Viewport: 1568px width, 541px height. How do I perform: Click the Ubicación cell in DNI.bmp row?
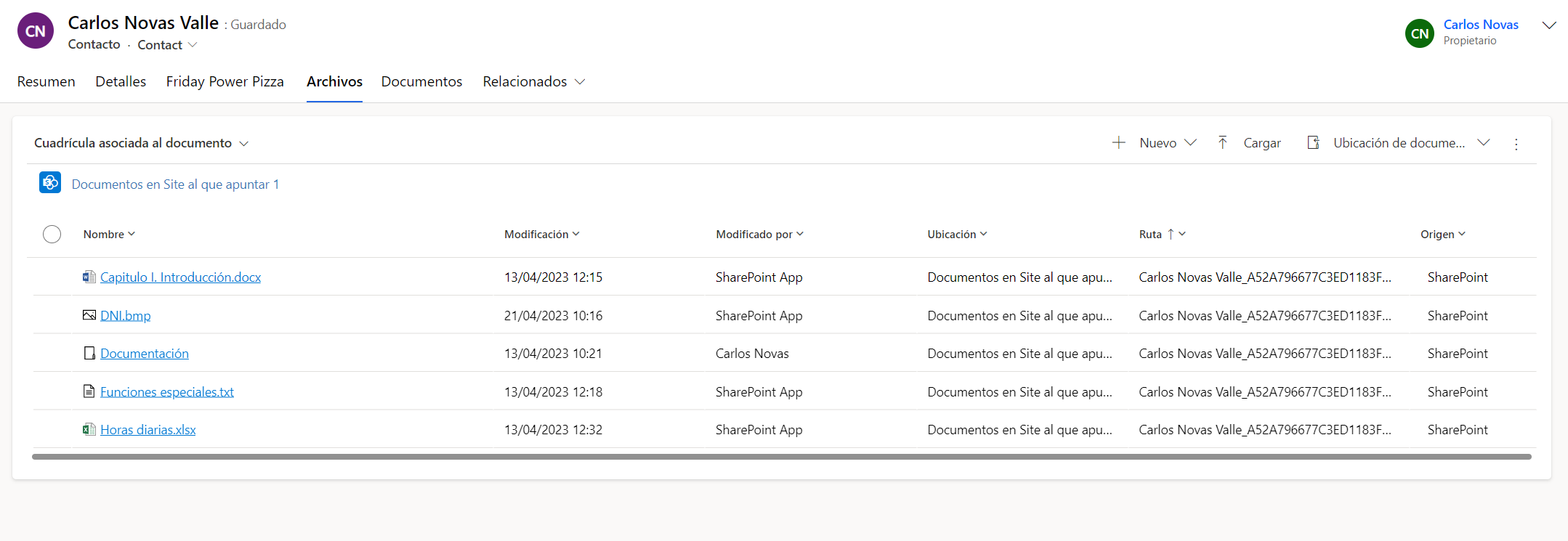click(1019, 315)
